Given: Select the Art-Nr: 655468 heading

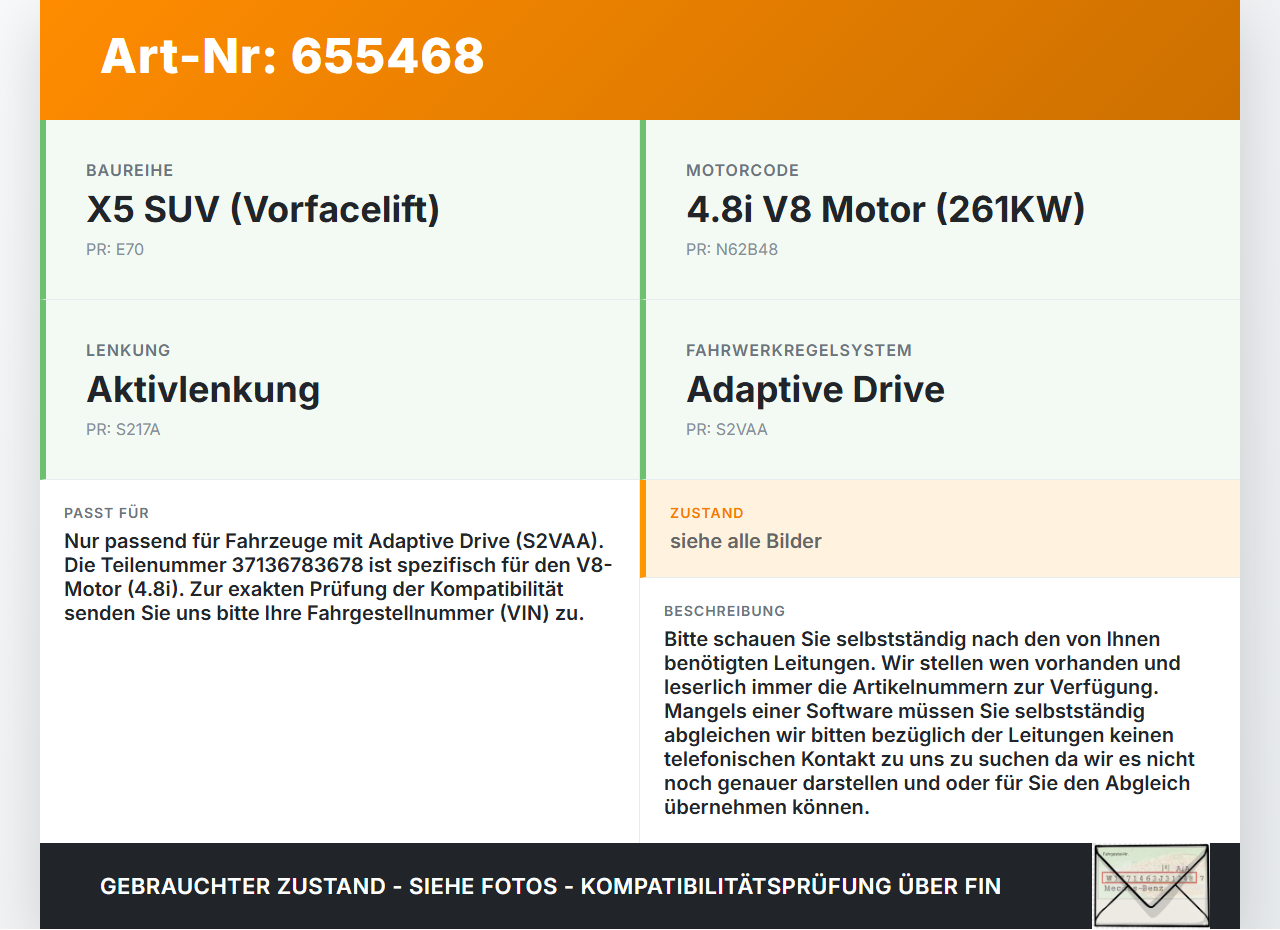Looking at the screenshot, I should click(x=292, y=56).
